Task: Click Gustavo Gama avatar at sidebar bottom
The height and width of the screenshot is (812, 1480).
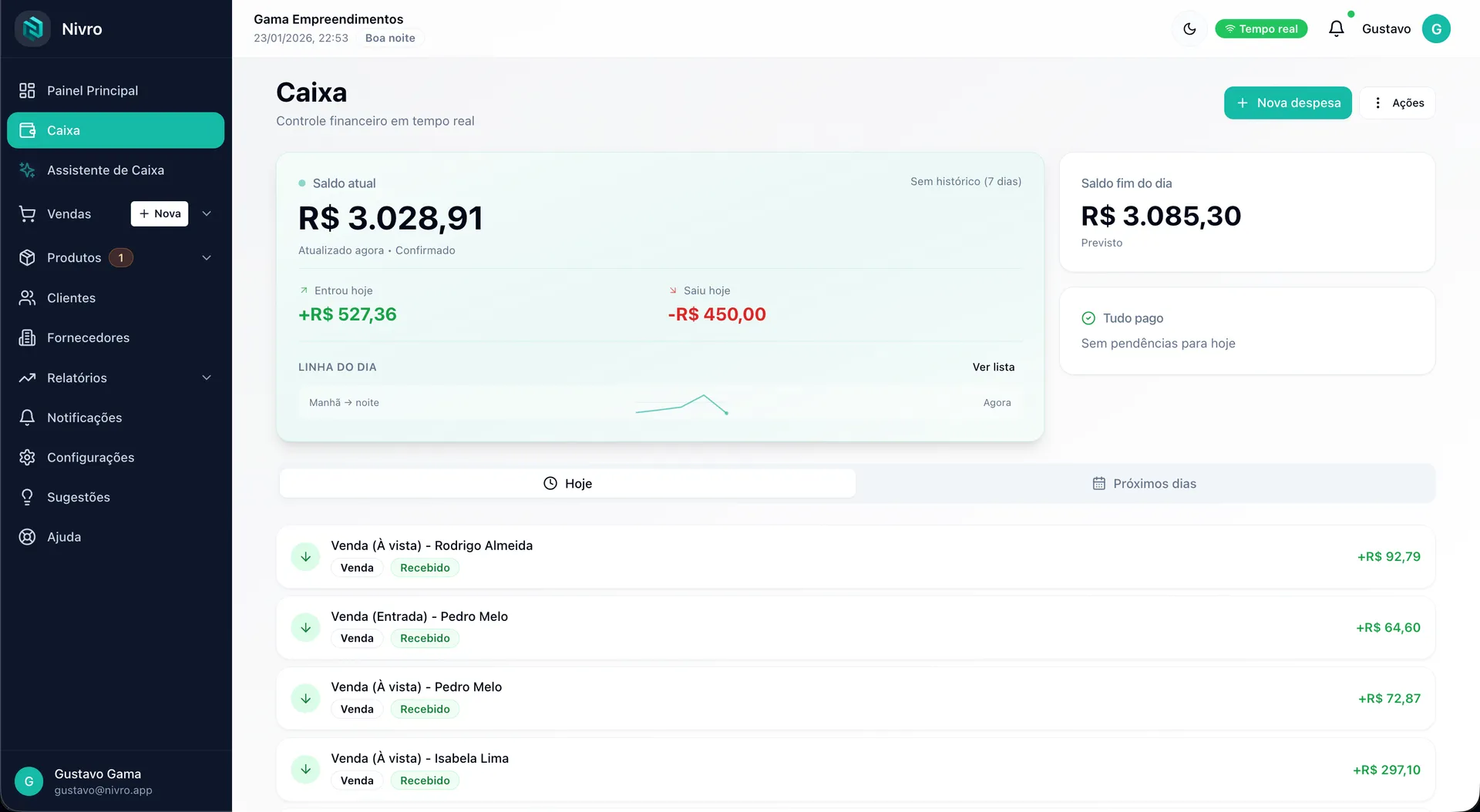Action: tap(29, 781)
